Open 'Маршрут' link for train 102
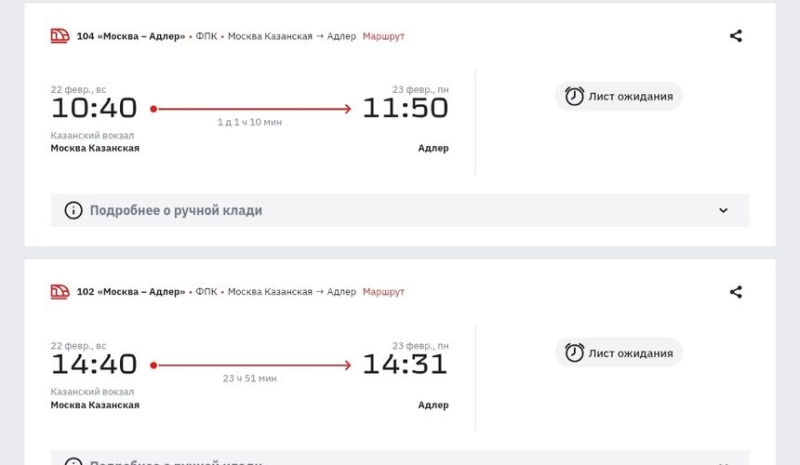800x465 pixels. point(383,292)
